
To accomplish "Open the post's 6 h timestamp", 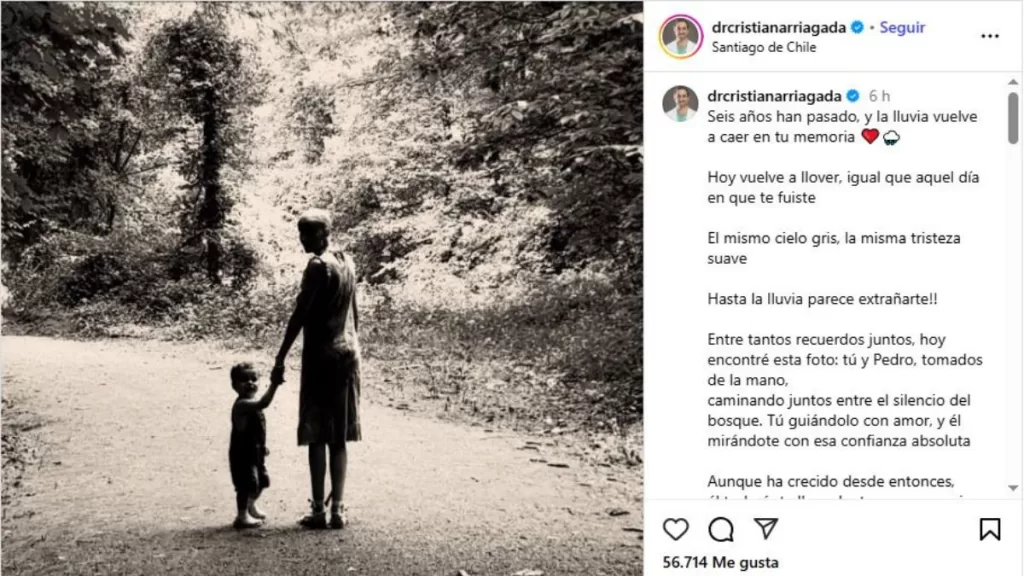I will click(879, 96).
